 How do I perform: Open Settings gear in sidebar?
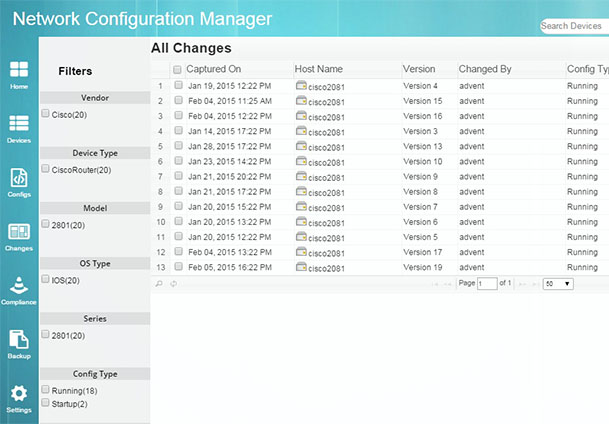(19, 397)
